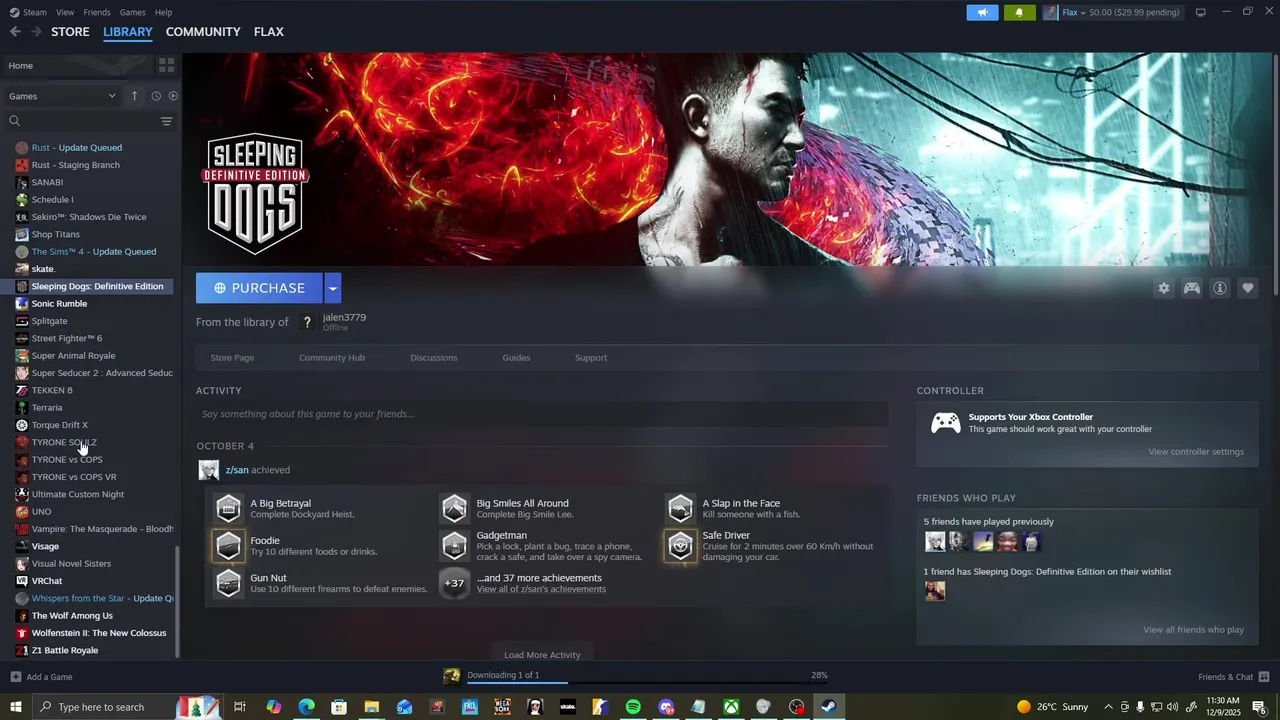Click the Add a Game plus icon
This screenshot has width=1280, height=720.
click(16, 677)
